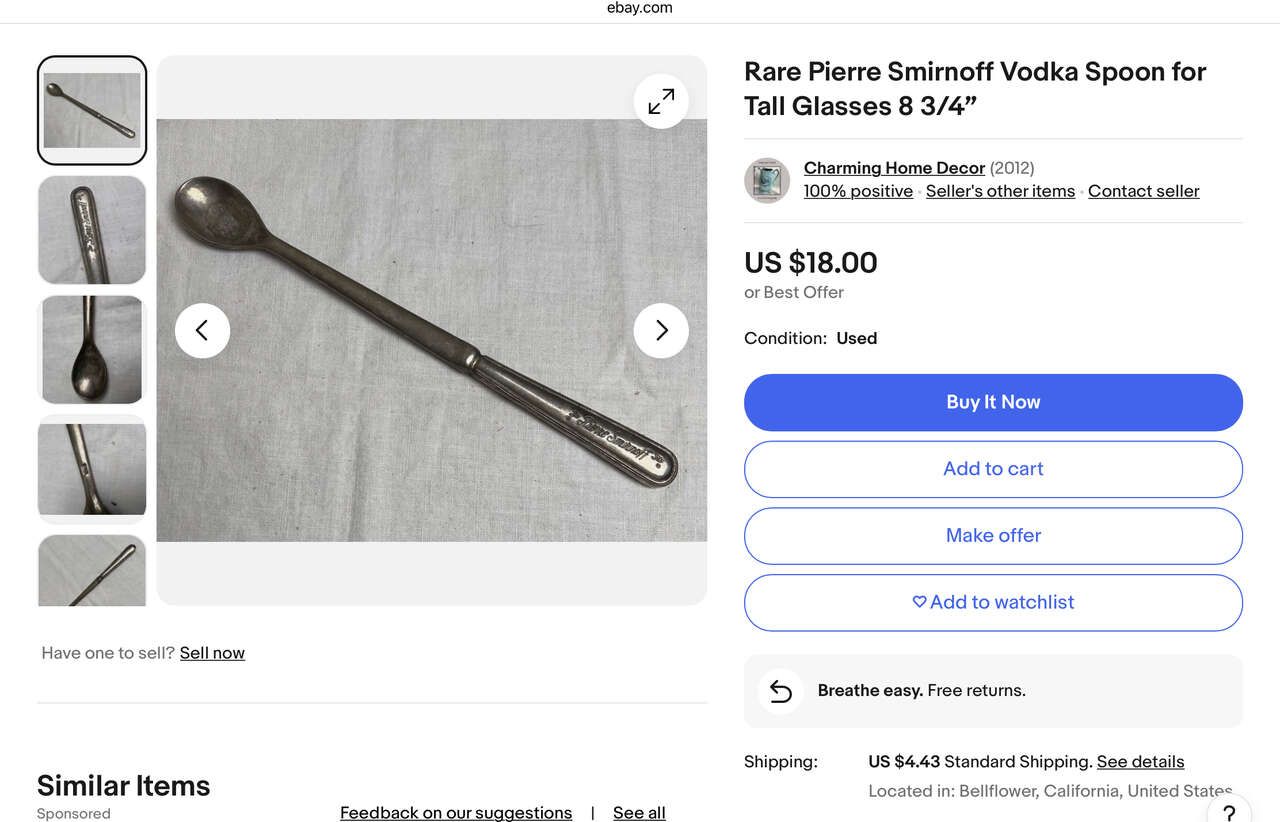Select the first spoon thumbnail

coord(92,110)
